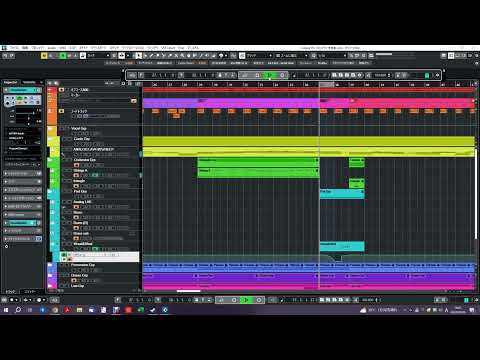Click locator range highlight in the ruler
The image size is (480, 360).
coord(326,84)
